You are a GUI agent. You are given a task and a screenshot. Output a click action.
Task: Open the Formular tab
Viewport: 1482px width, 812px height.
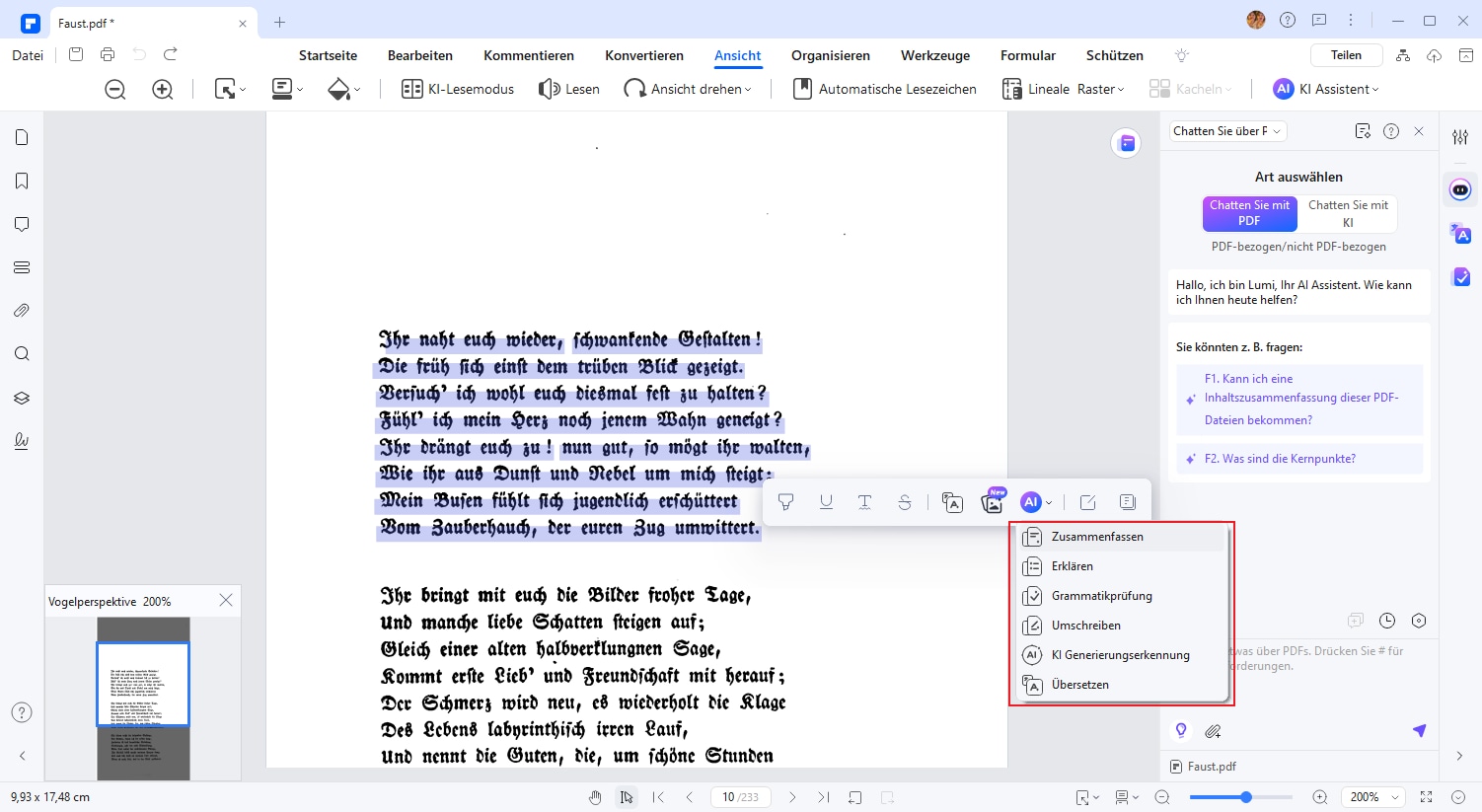tap(1028, 55)
